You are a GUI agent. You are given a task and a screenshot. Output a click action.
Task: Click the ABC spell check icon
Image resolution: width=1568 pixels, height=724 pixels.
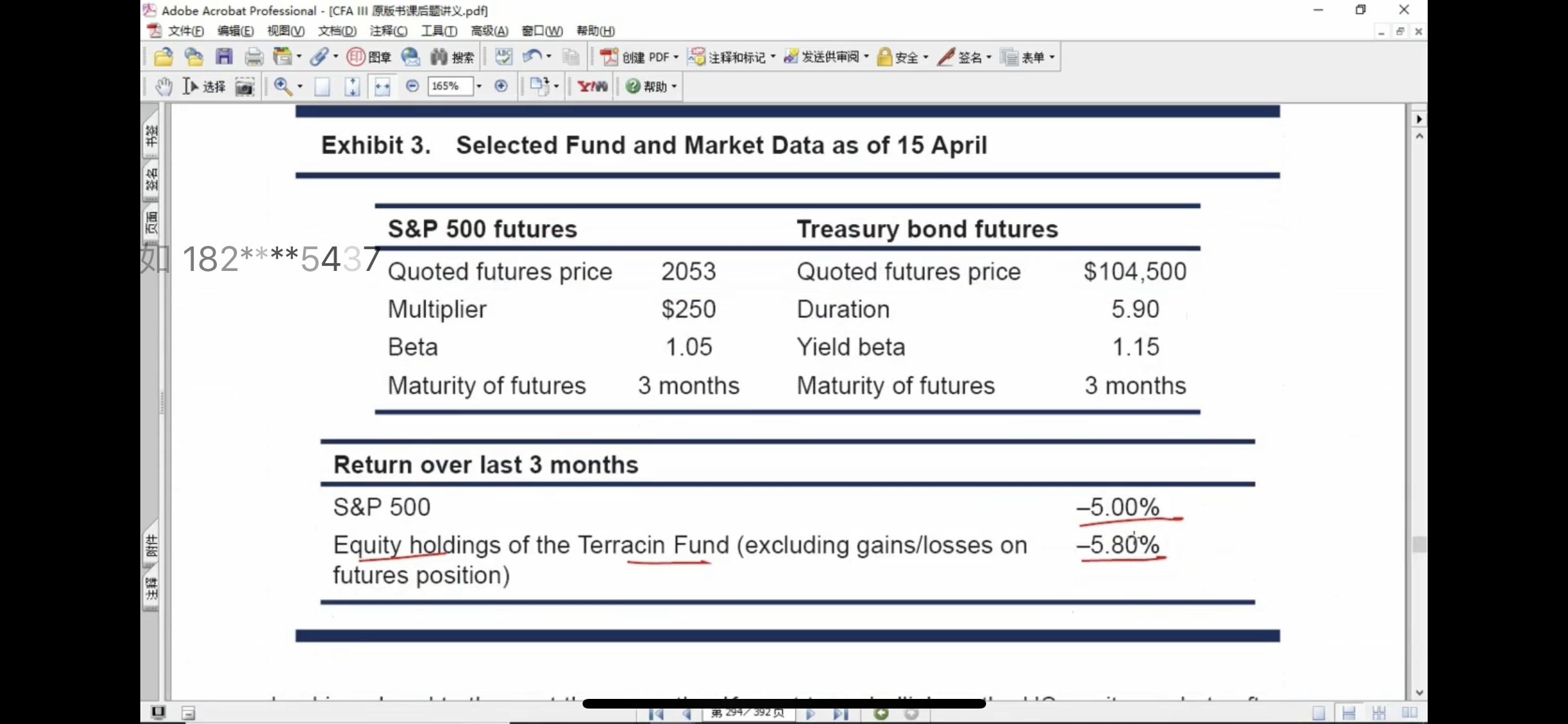point(503,57)
